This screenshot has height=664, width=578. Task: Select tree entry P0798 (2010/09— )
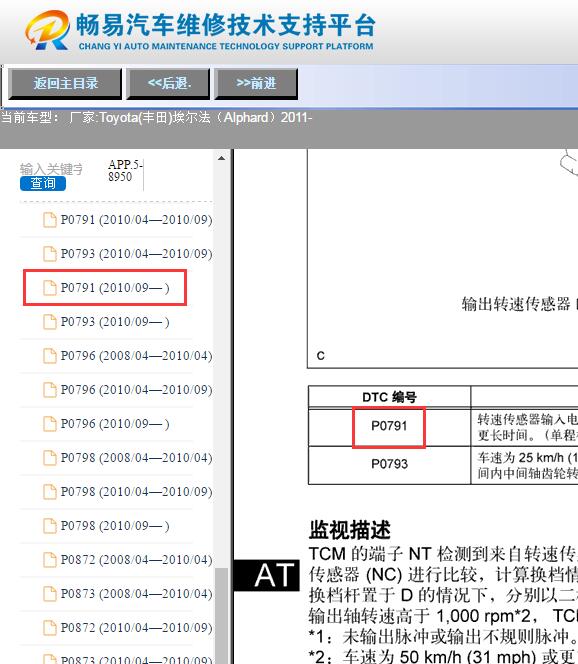pos(115,526)
